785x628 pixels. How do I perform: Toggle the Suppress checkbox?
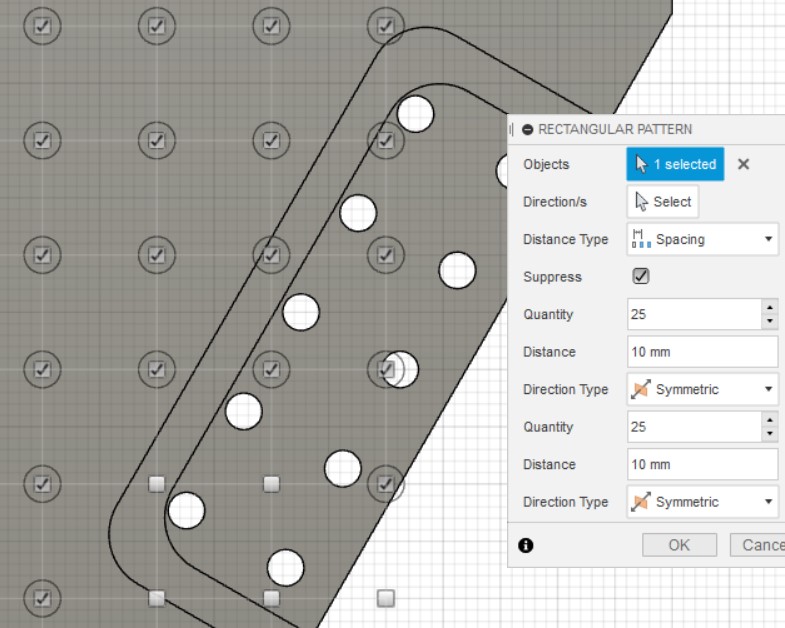[x=641, y=277]
